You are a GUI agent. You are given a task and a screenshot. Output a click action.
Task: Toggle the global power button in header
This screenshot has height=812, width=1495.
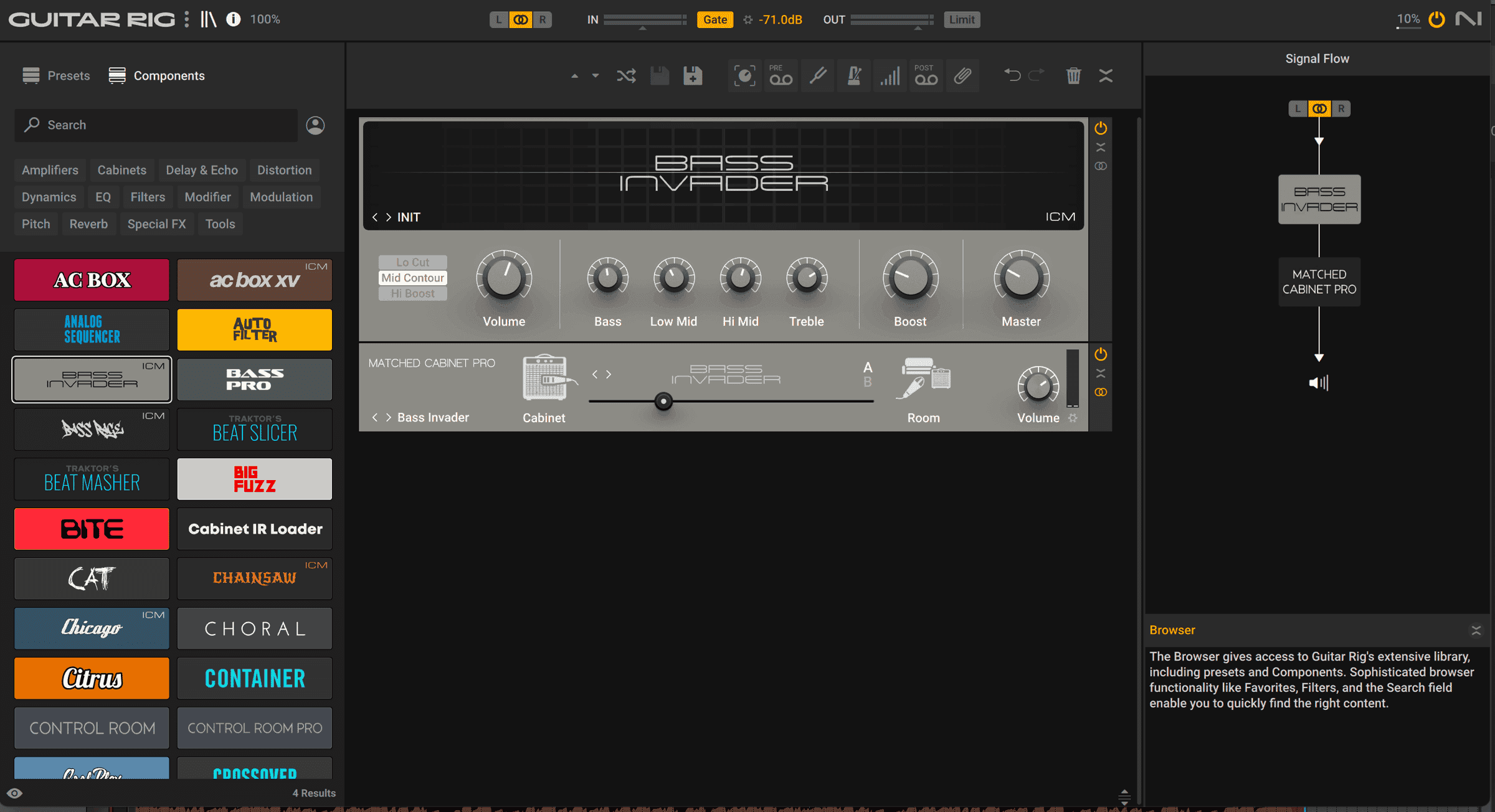(1437, 19)
